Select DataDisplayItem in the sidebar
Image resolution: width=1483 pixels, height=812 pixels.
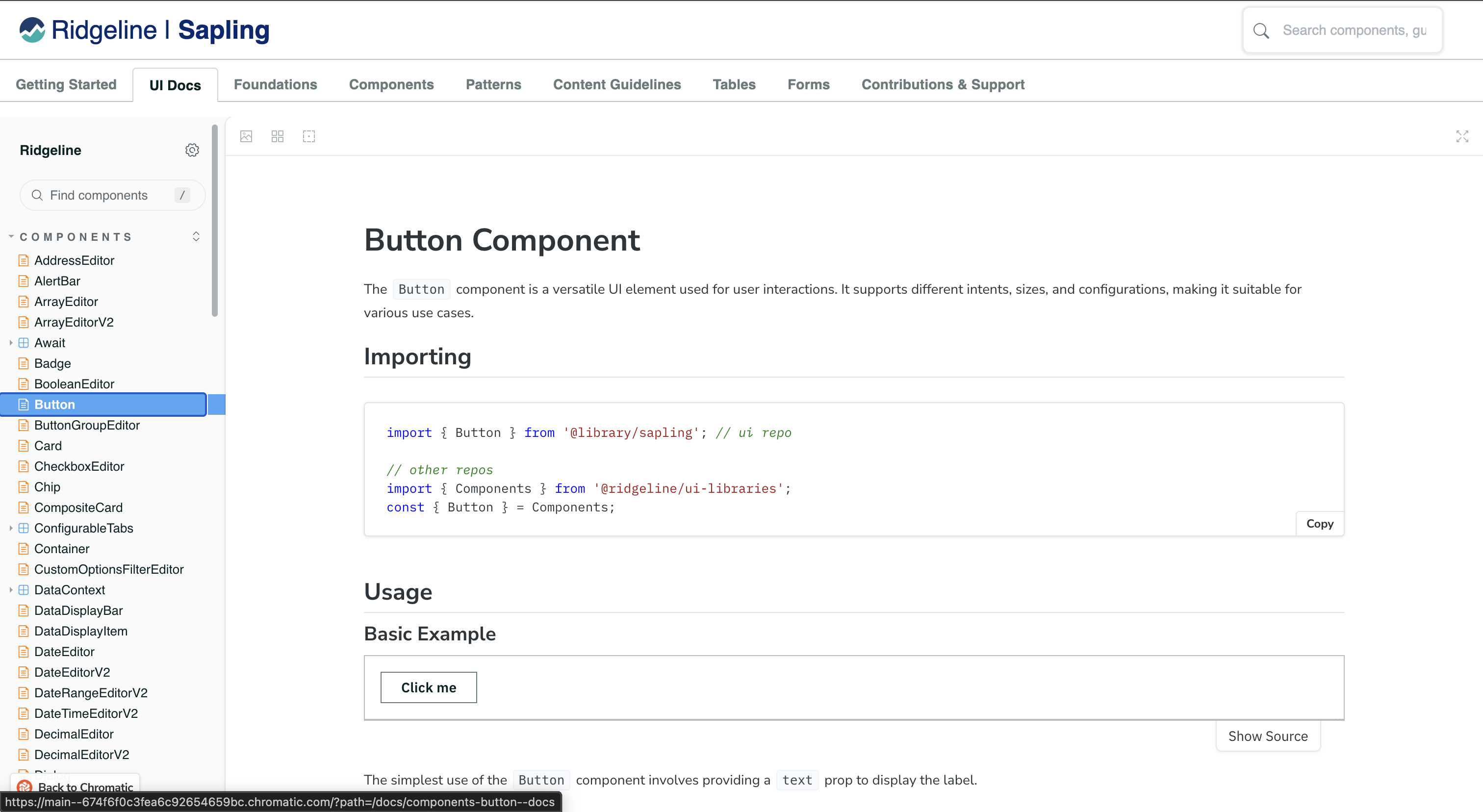(80, 631)
